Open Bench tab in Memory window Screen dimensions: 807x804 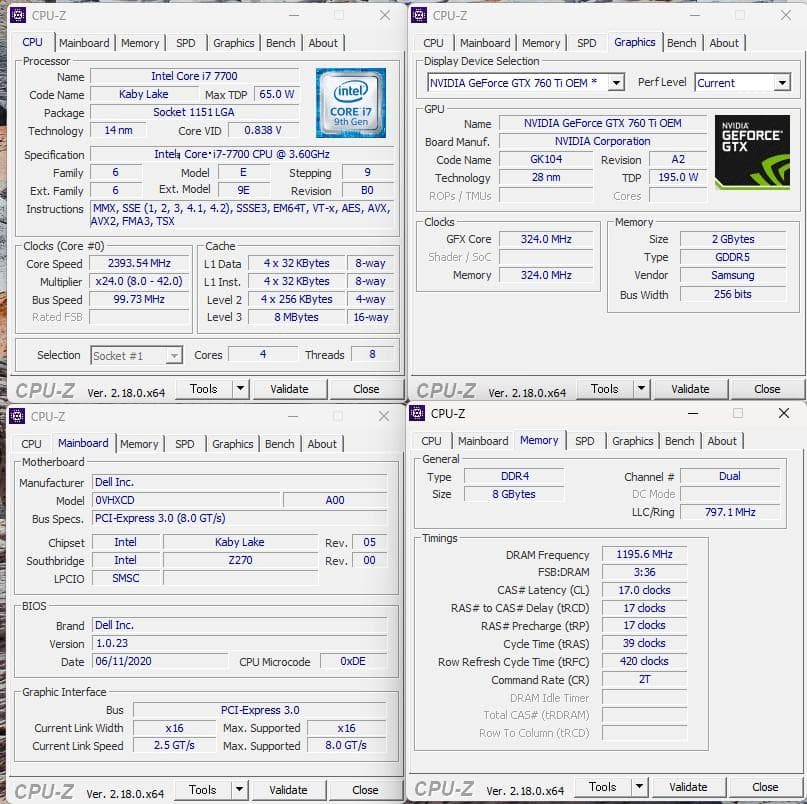[679, 441]
